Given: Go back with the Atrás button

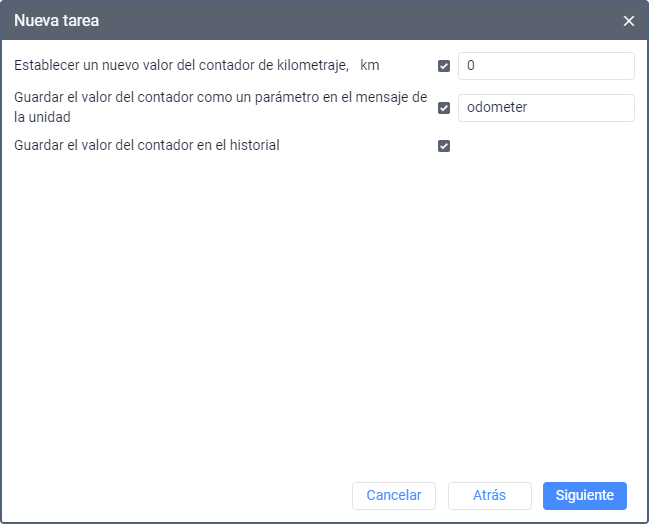Looking at the screenshot, I should (x=489, y=495).
